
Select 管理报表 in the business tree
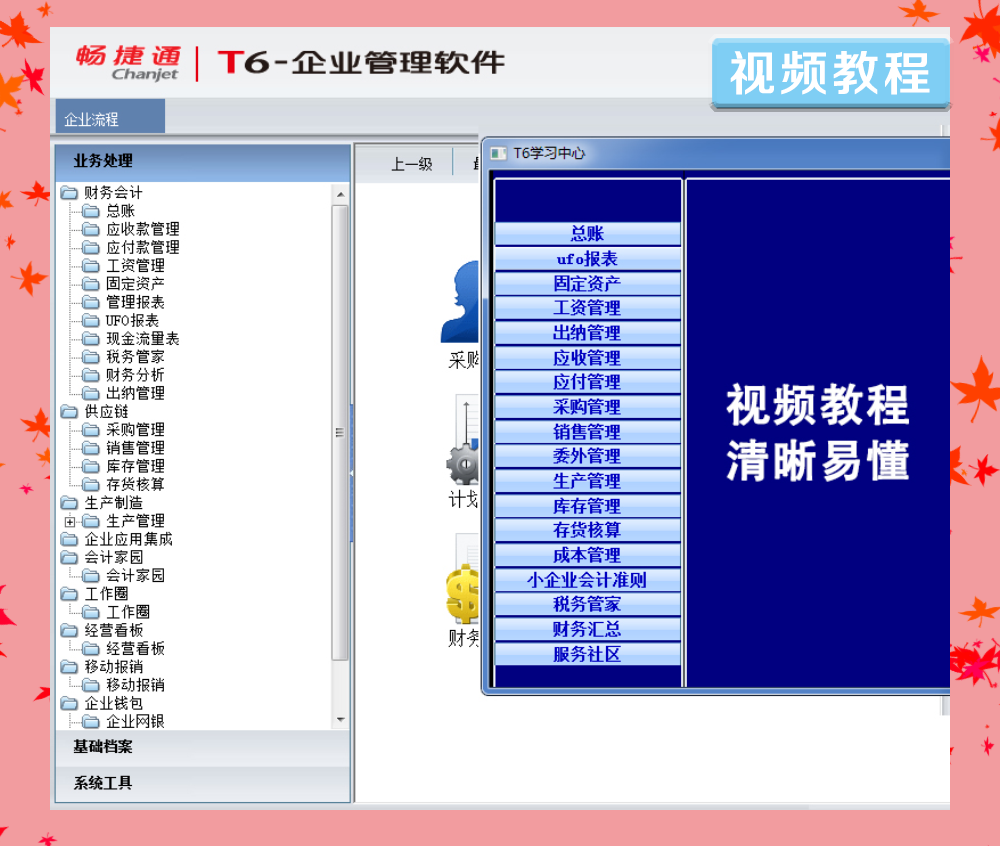[135, 302]
